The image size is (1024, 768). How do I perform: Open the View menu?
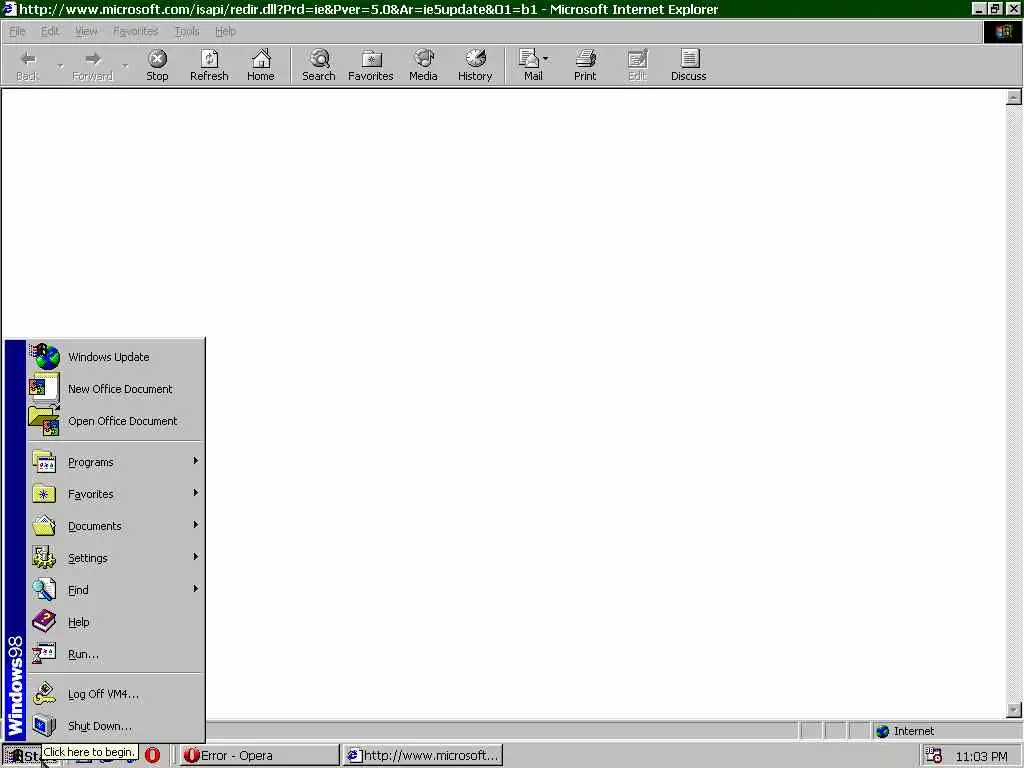pyautogui.click(x=86, y=31)
